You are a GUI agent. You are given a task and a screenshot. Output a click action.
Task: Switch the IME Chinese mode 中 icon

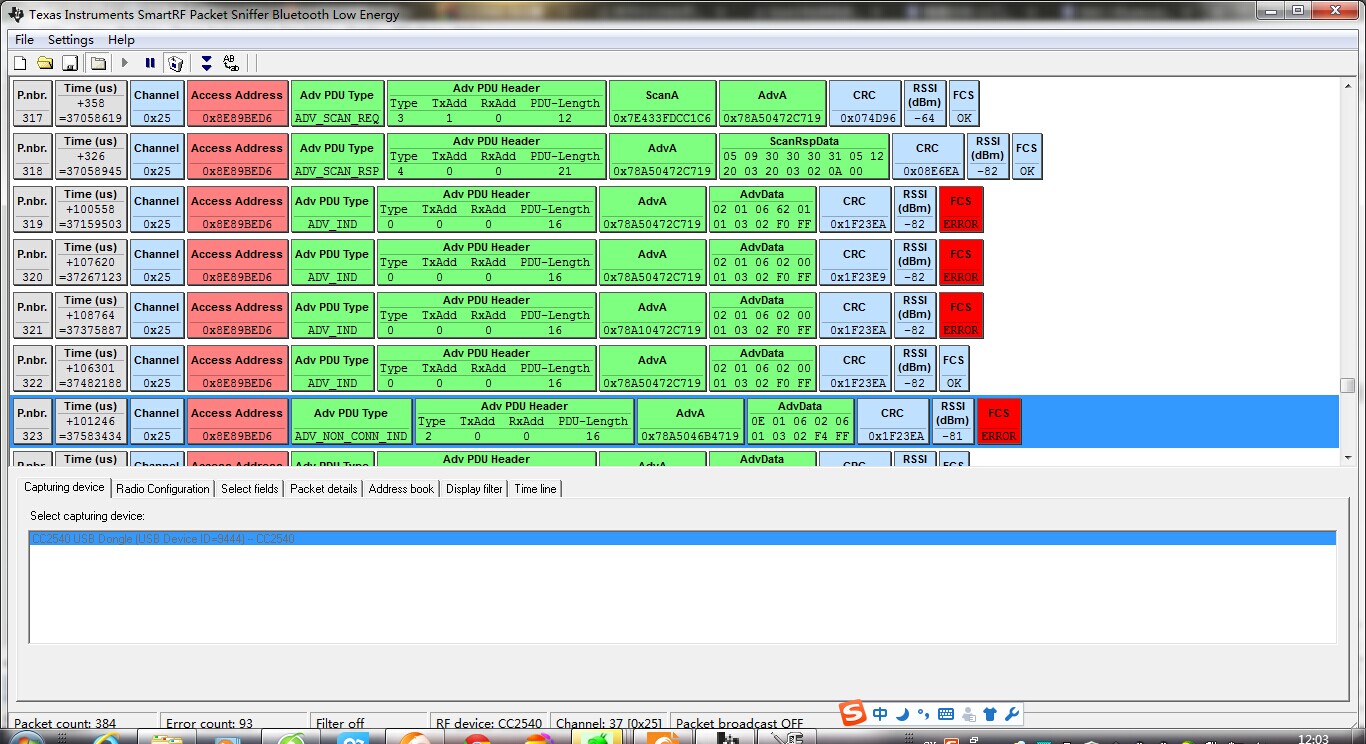[x=880, y=714]
